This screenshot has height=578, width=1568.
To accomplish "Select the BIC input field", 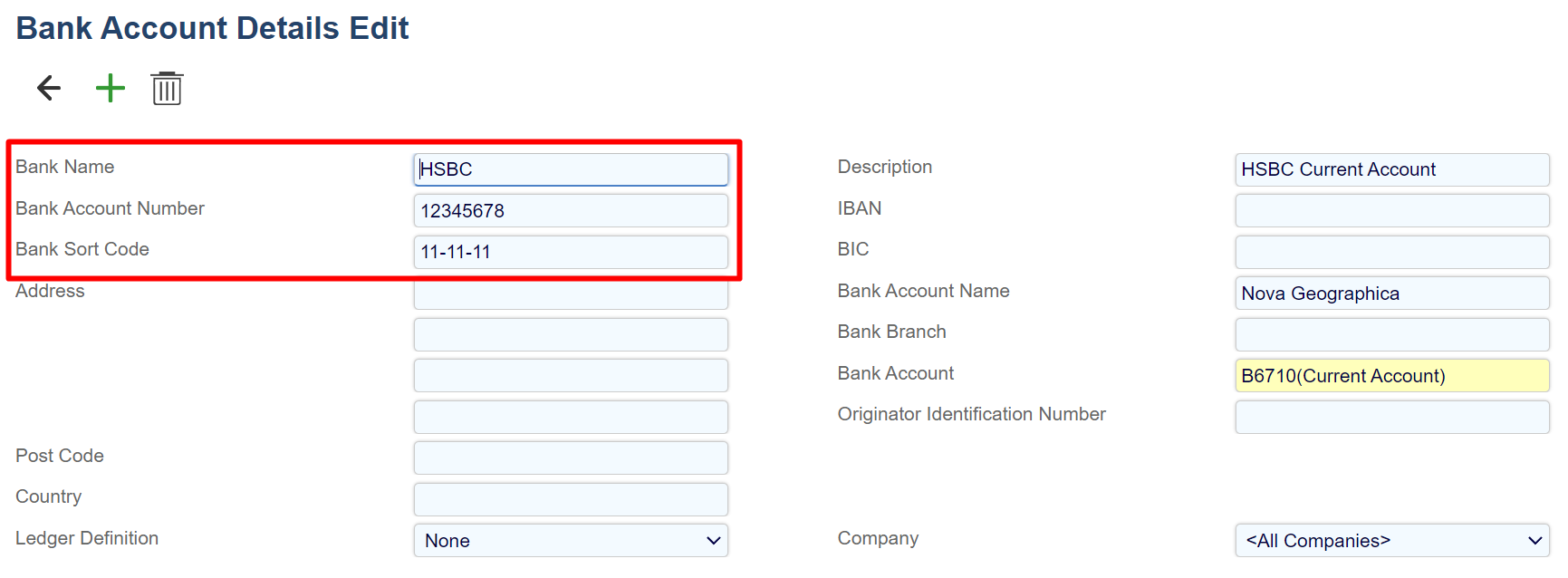I will tap(1391, 252).
